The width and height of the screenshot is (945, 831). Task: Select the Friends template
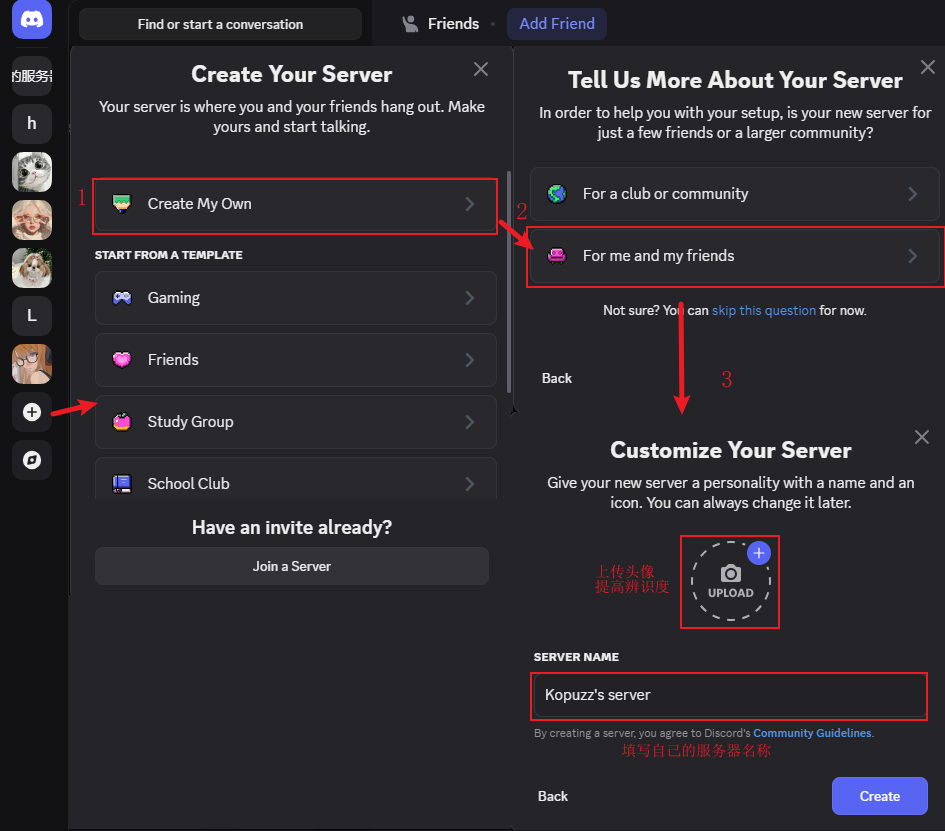[x=295, y=360]
